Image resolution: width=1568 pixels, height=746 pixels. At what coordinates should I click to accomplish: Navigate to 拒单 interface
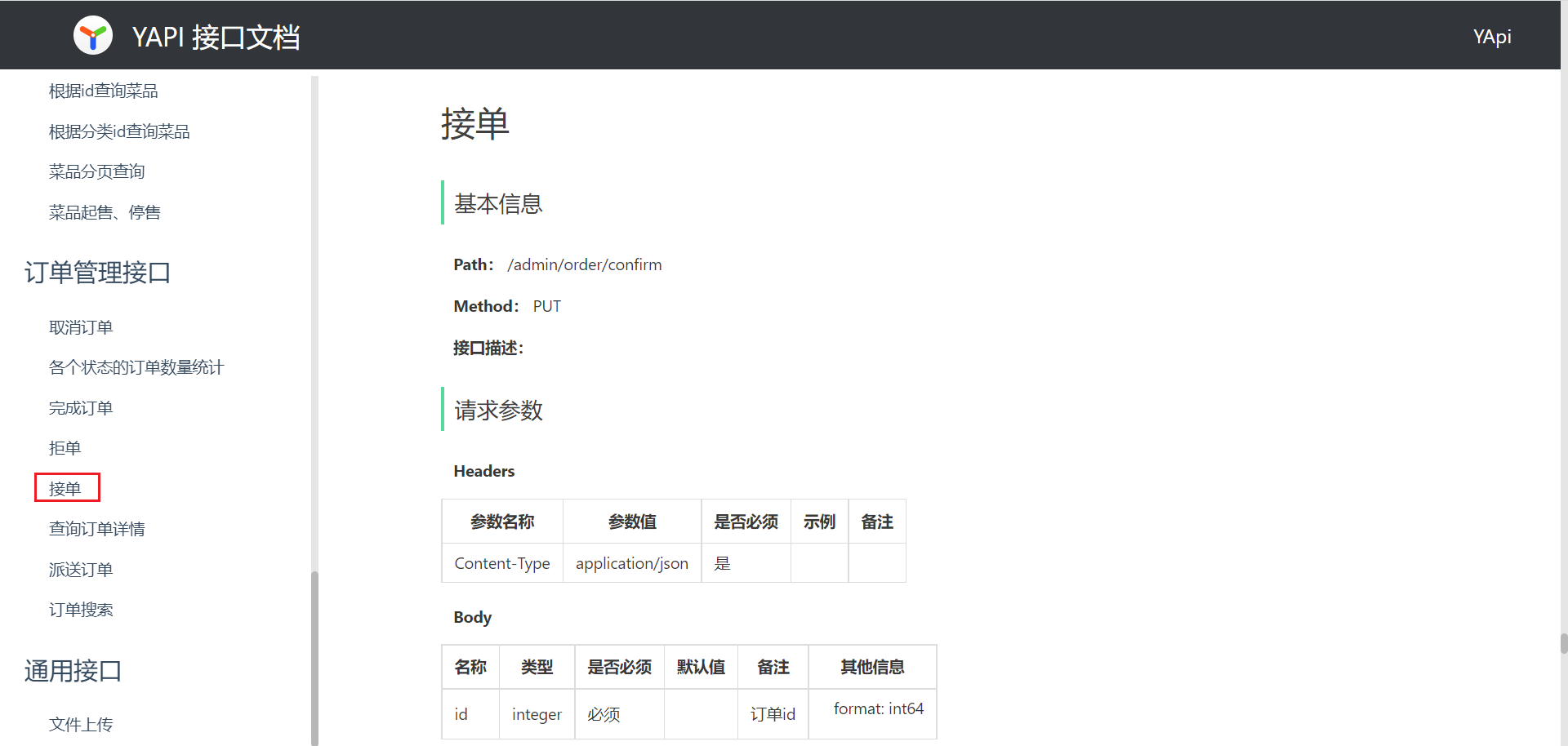[x=65, y=448]
